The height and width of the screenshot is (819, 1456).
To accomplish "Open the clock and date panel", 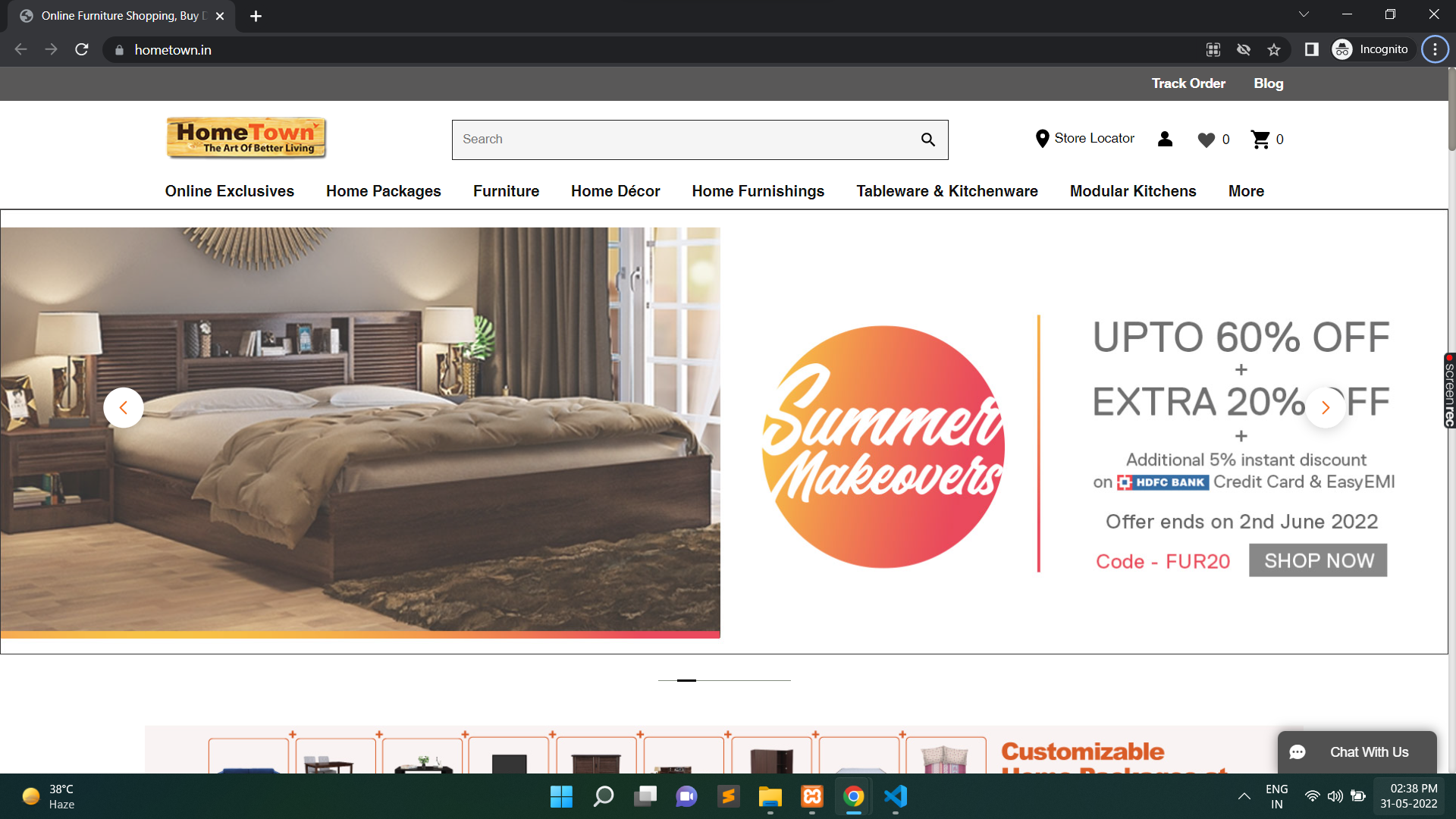I will click(1408, 796).
